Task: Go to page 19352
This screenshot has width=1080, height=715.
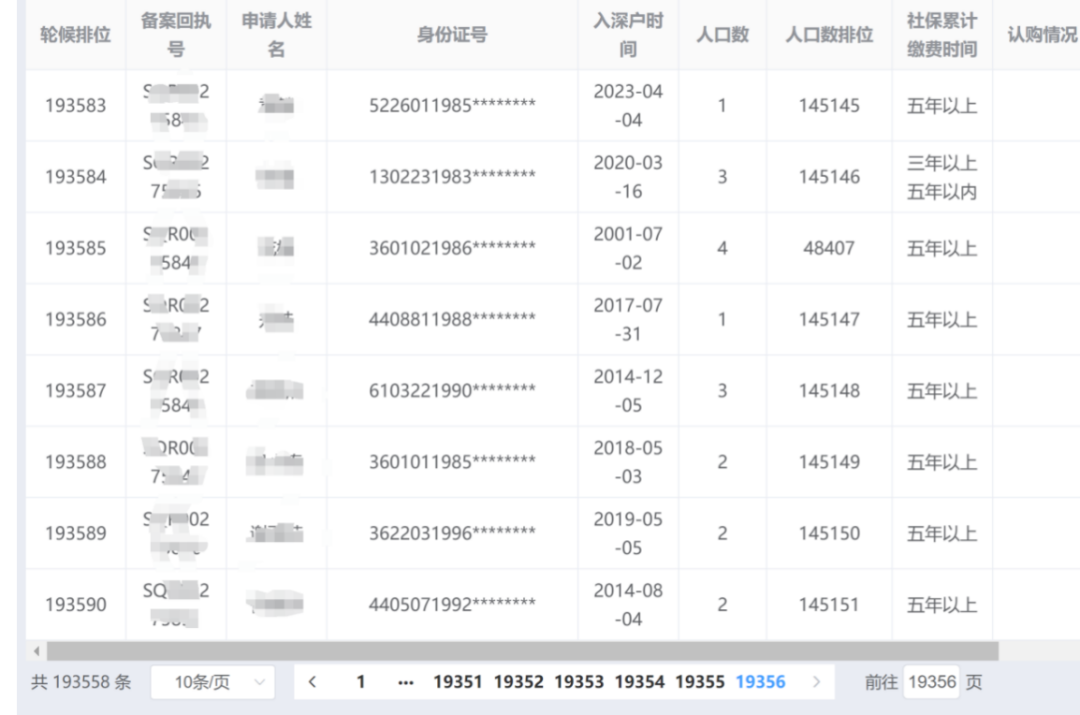Action: [518, 682]
